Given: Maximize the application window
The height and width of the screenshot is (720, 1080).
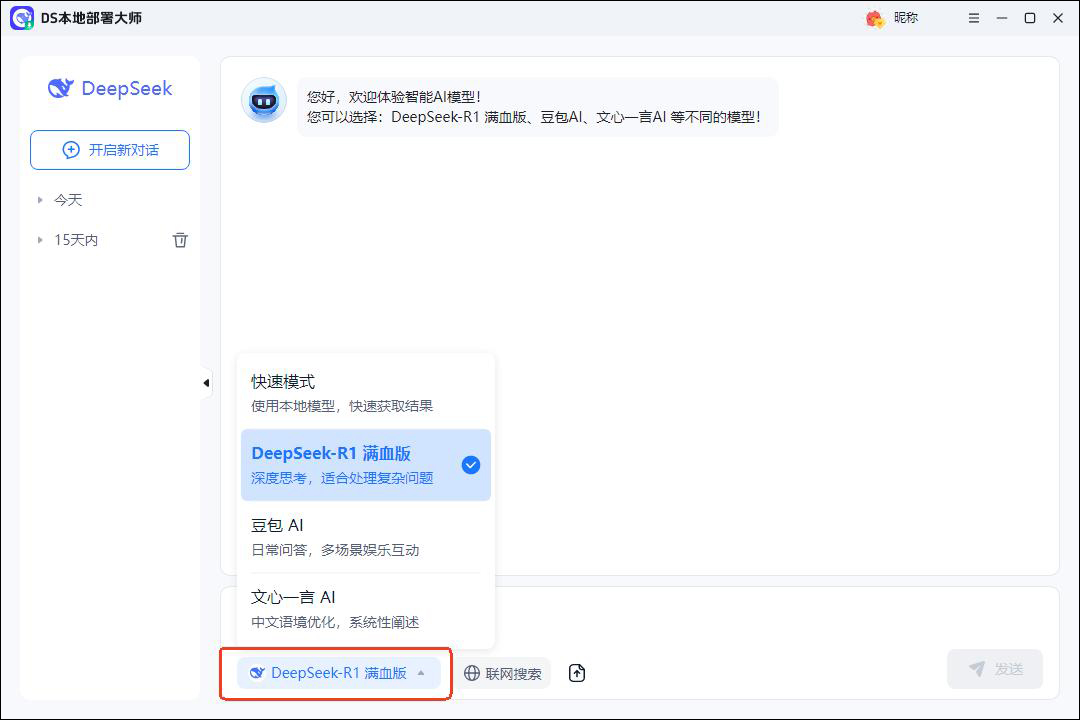Looking at the screenshot, I should pos(1030,18).
